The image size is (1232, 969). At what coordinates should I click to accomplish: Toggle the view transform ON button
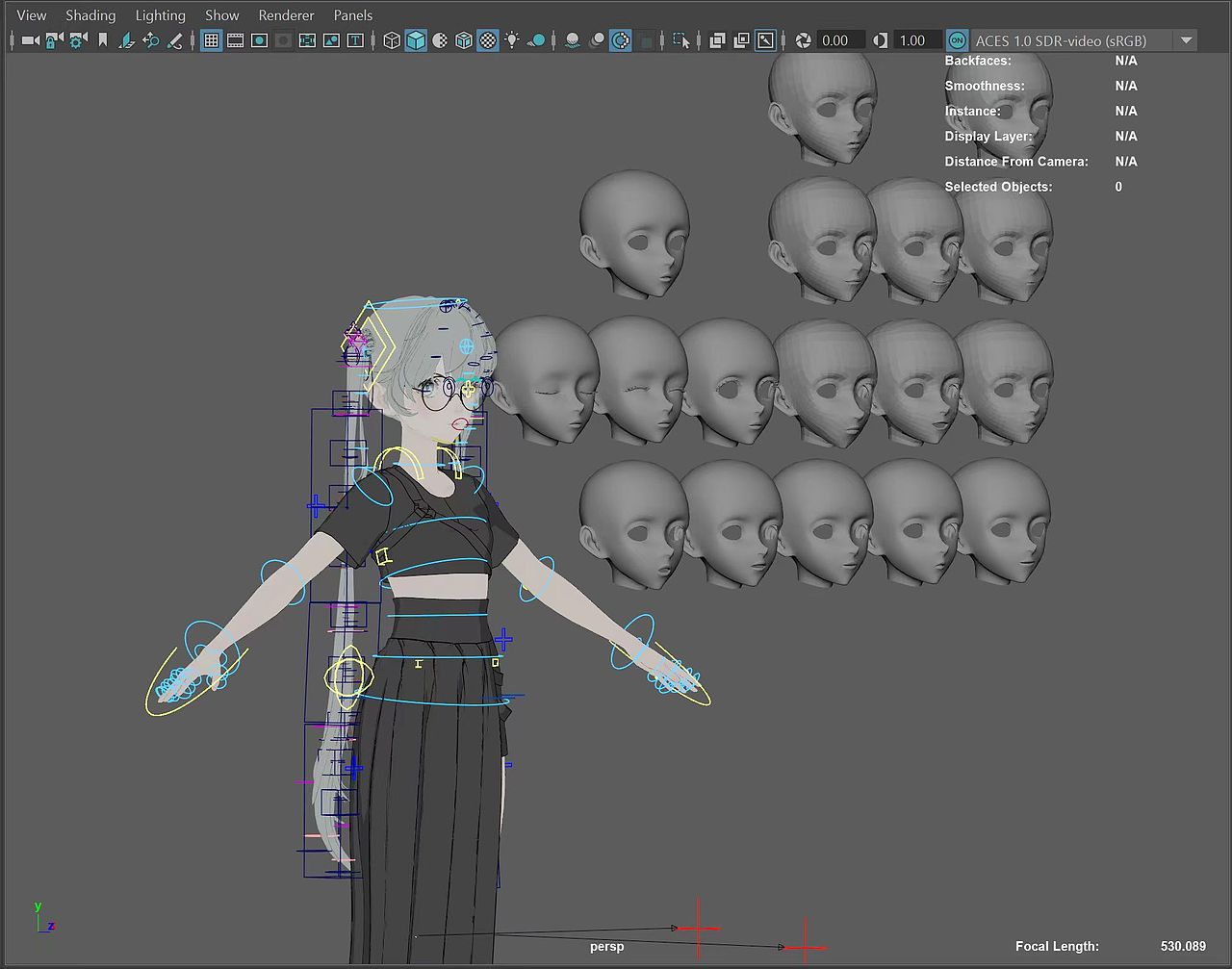pos(957,40)
